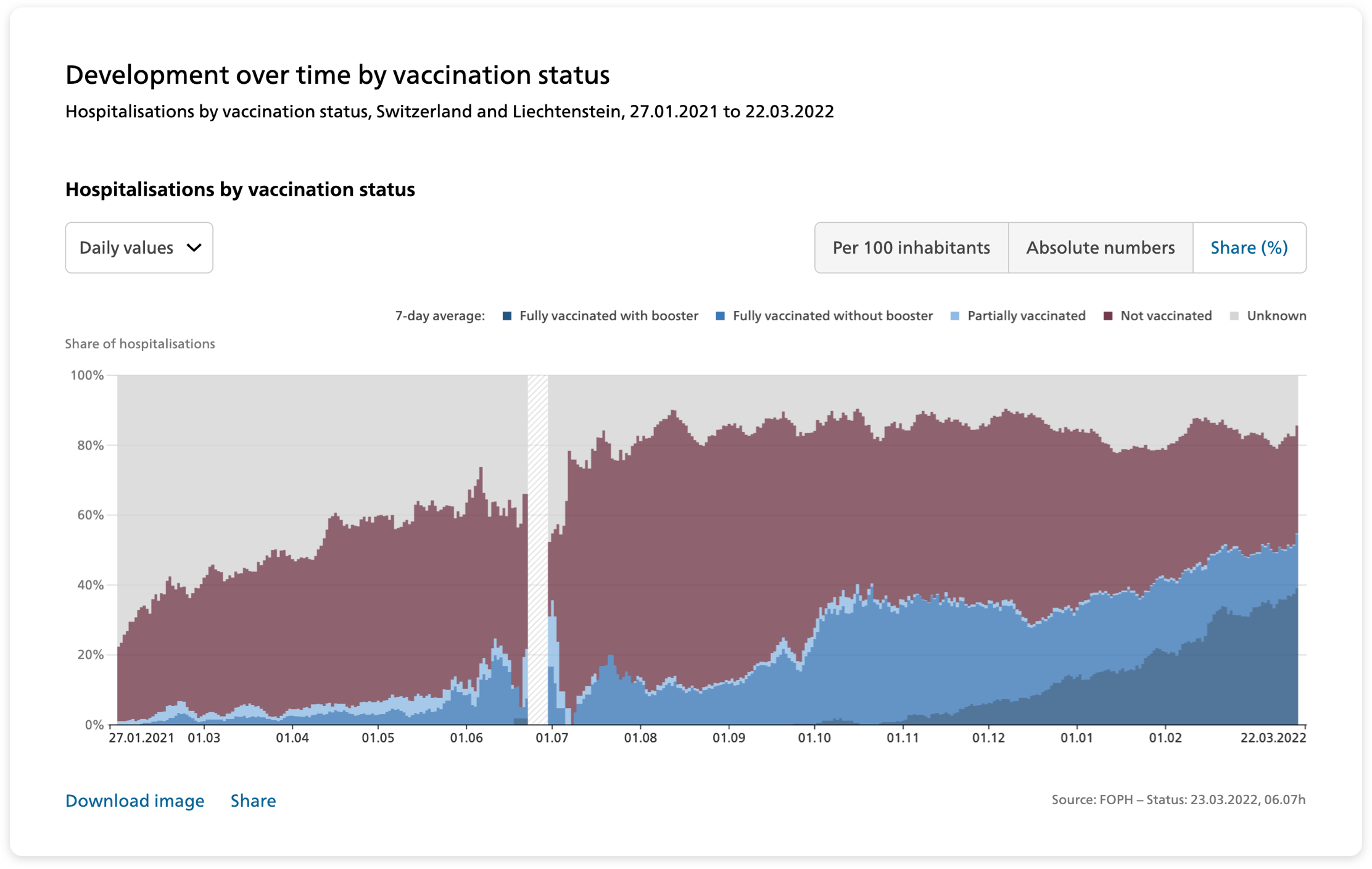Click the dark blue booster legend swatch
The height and width of the screenshot is (869, 1372).
point(506,316)
